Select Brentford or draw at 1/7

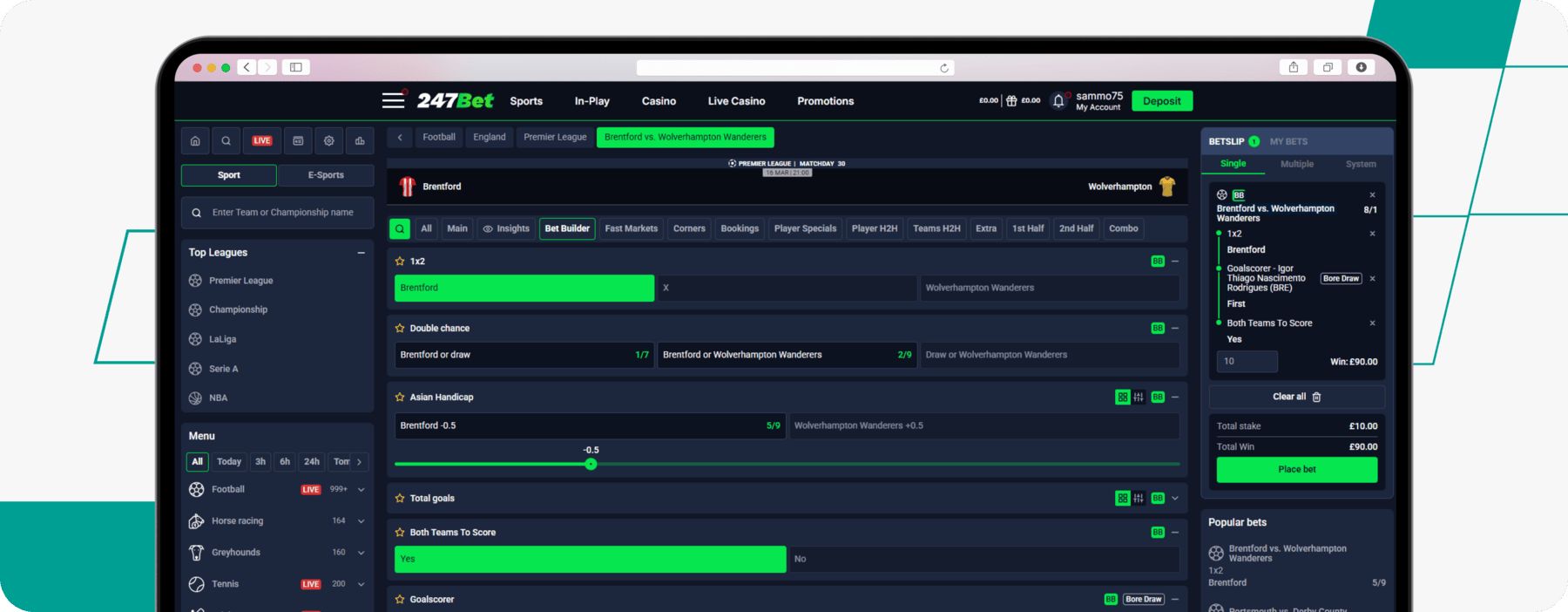(524, 355)
